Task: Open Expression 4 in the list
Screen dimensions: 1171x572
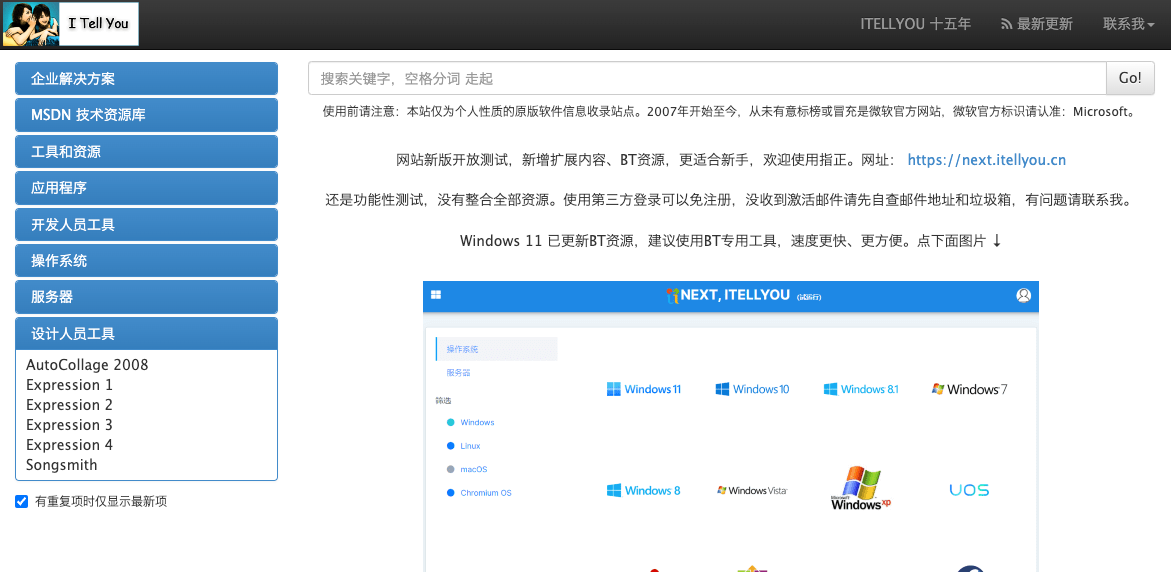Action: (x=69, y=445)
